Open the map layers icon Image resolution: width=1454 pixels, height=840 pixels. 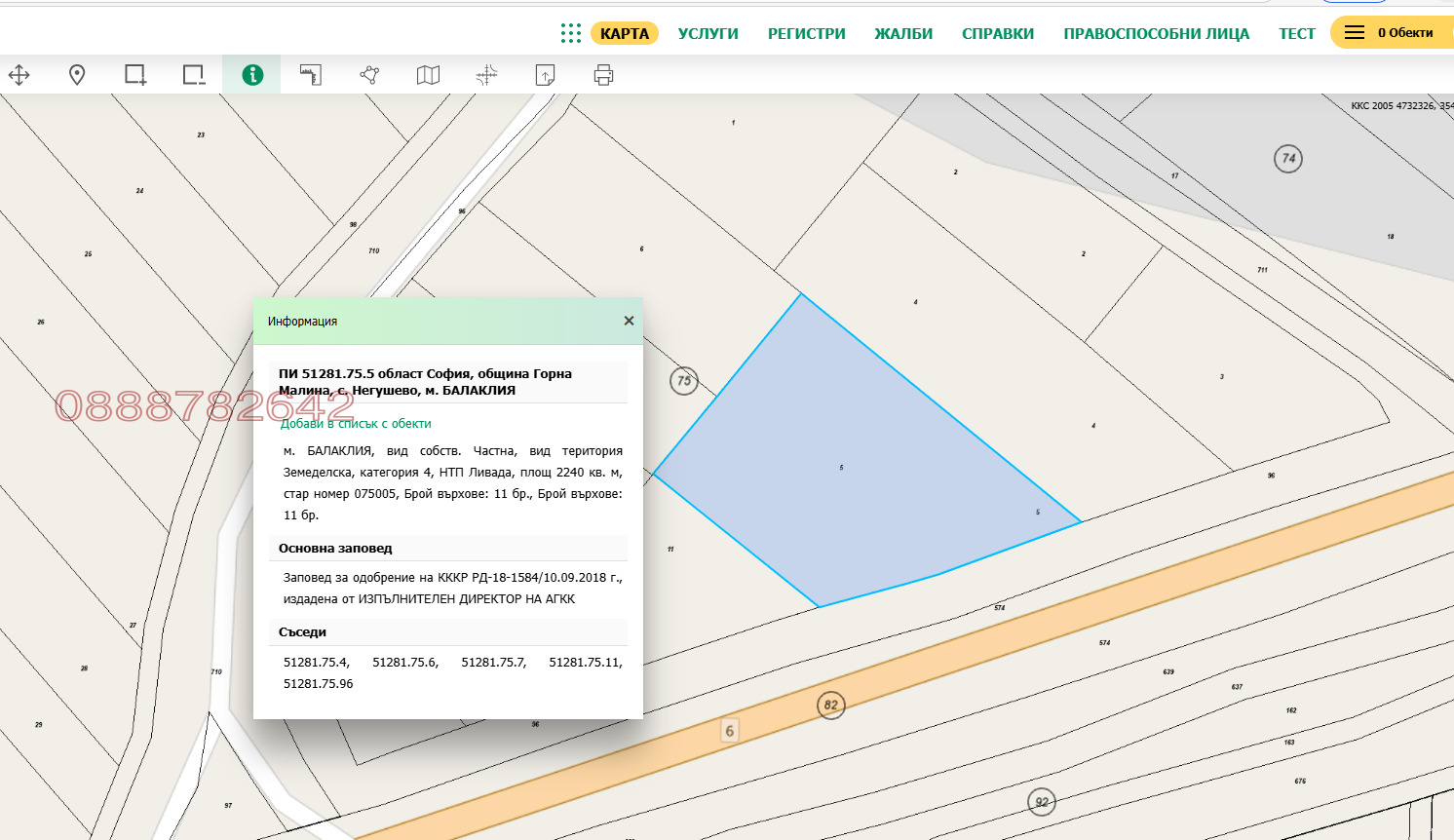428,75
